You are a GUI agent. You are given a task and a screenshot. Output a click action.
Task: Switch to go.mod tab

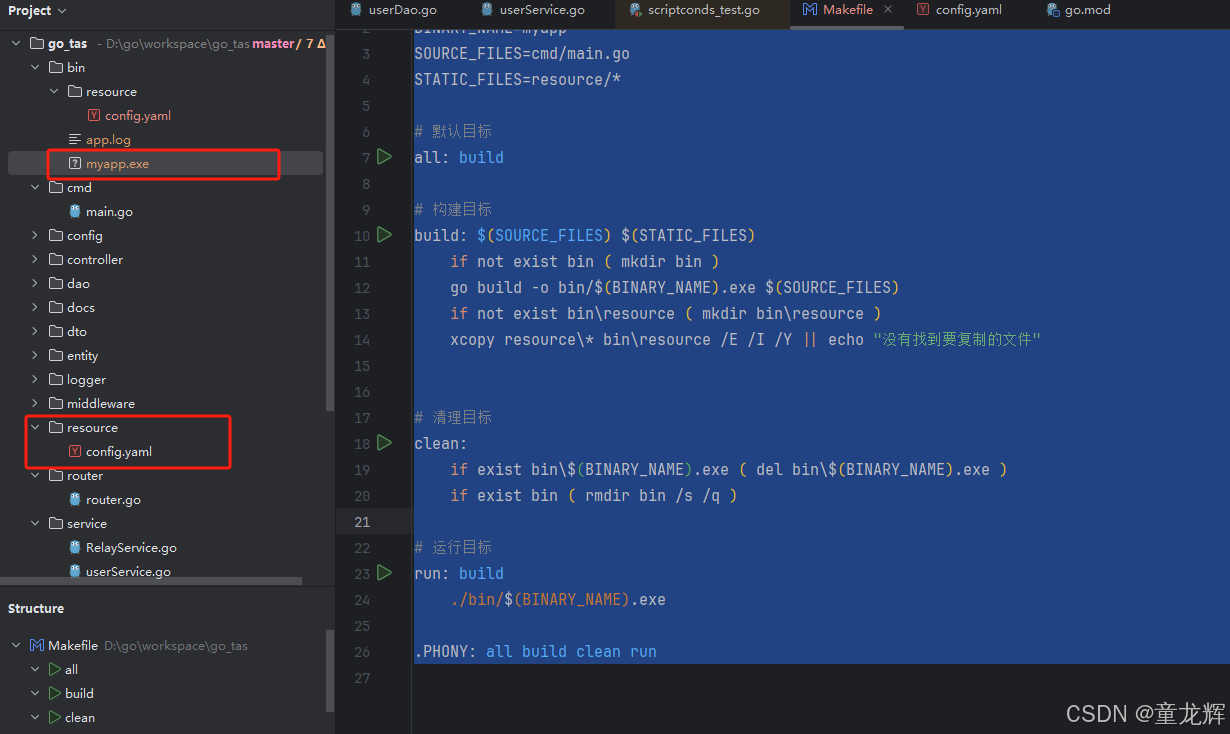pyautogui.click(x=1078, y=10)
